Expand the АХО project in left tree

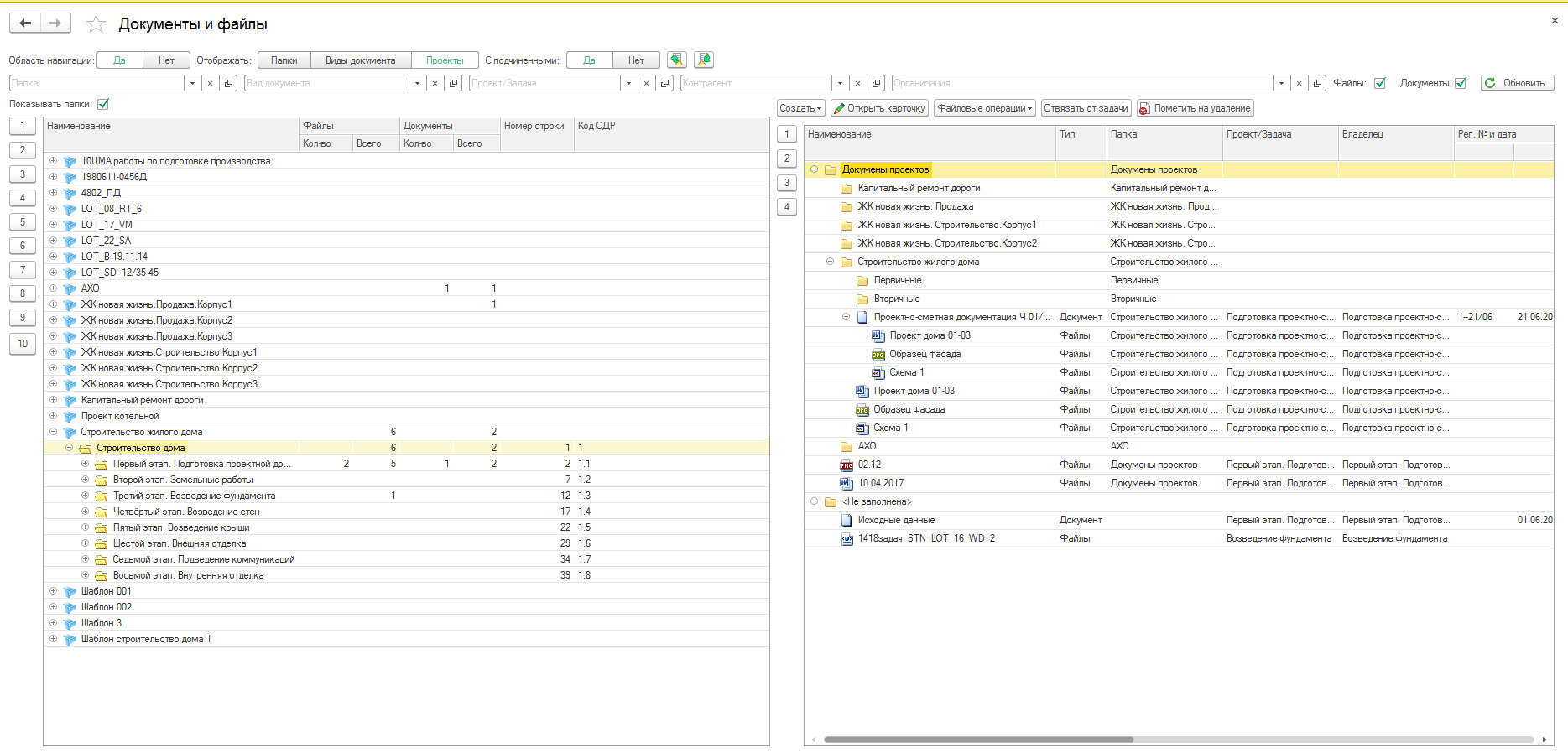click(x=54, y=288)
